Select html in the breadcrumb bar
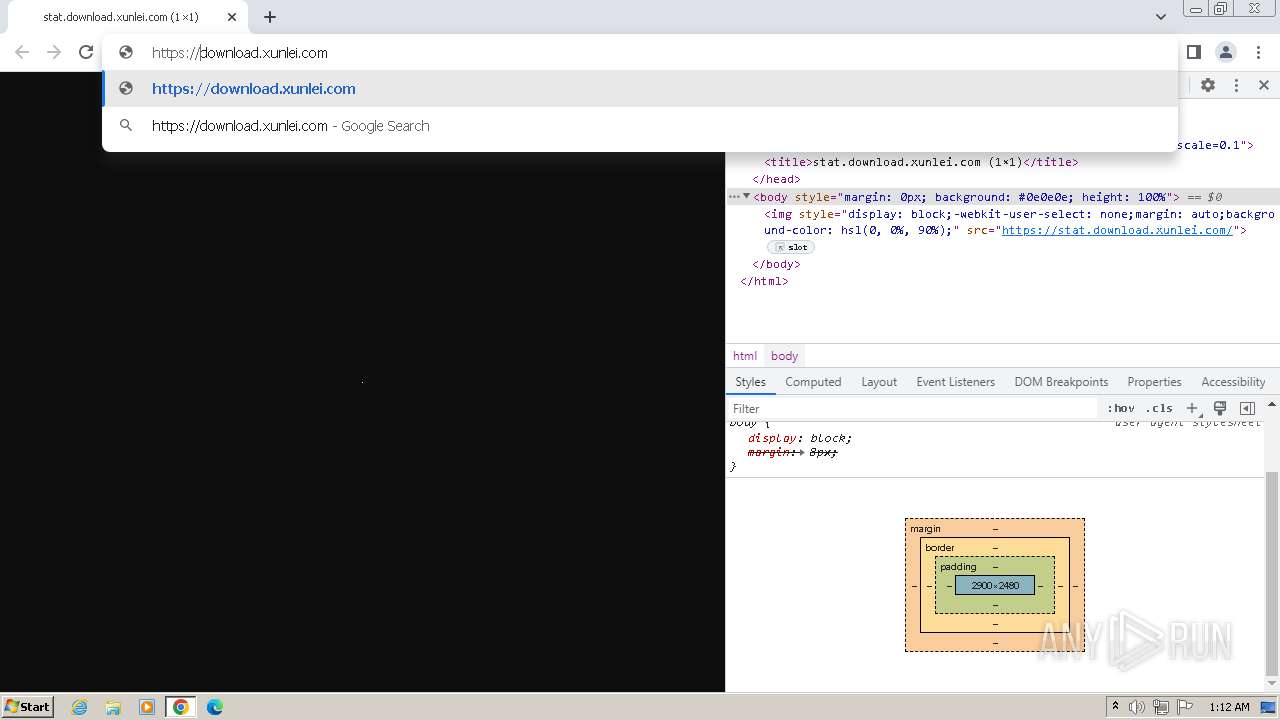The height and width of the screenshot is (720, 1280). point(745,356)
